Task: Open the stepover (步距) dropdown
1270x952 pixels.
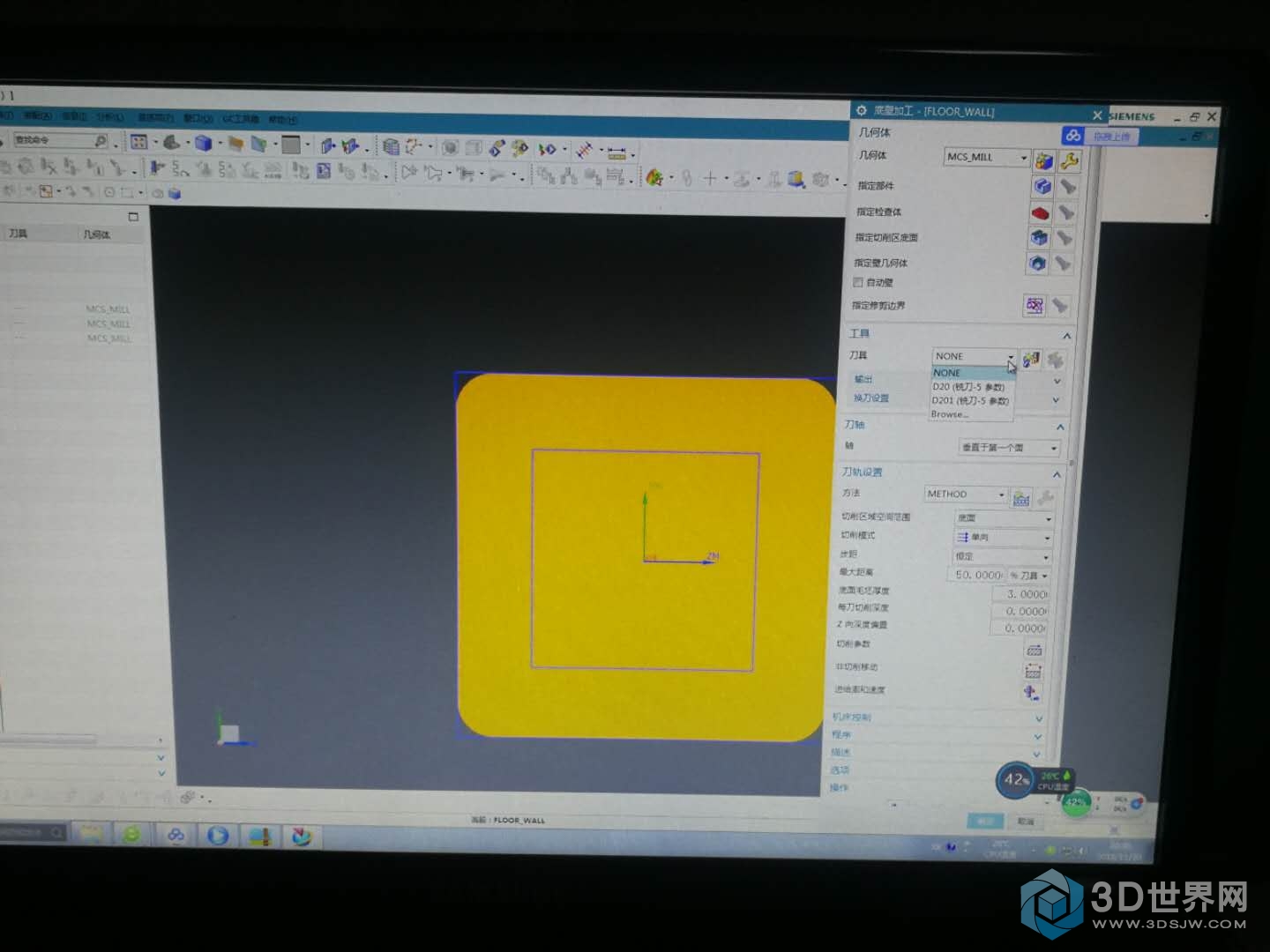Action: [x=1002, y=557]
